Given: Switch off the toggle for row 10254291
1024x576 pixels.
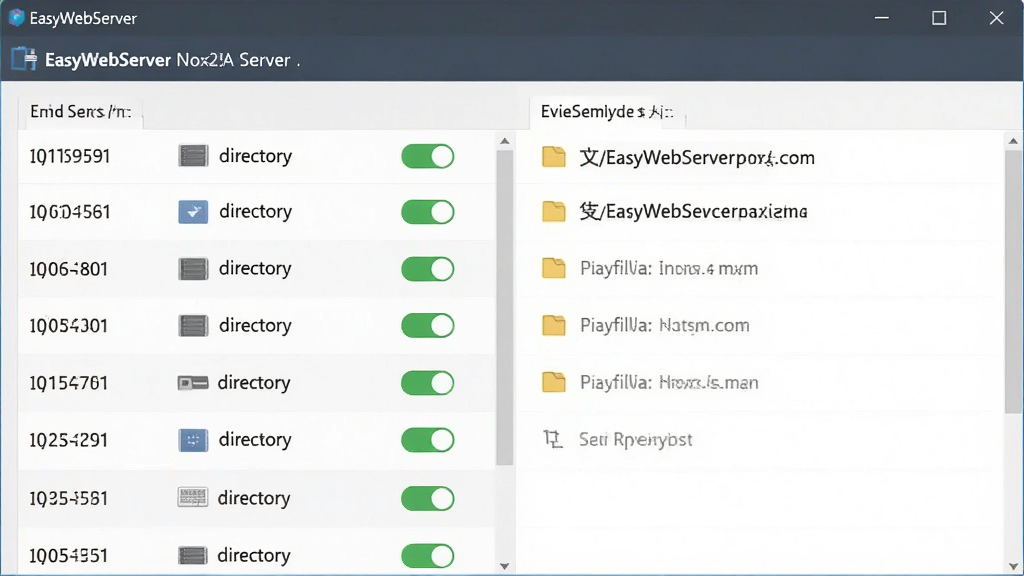Looking at the screenshot, I should coord(428,440).
